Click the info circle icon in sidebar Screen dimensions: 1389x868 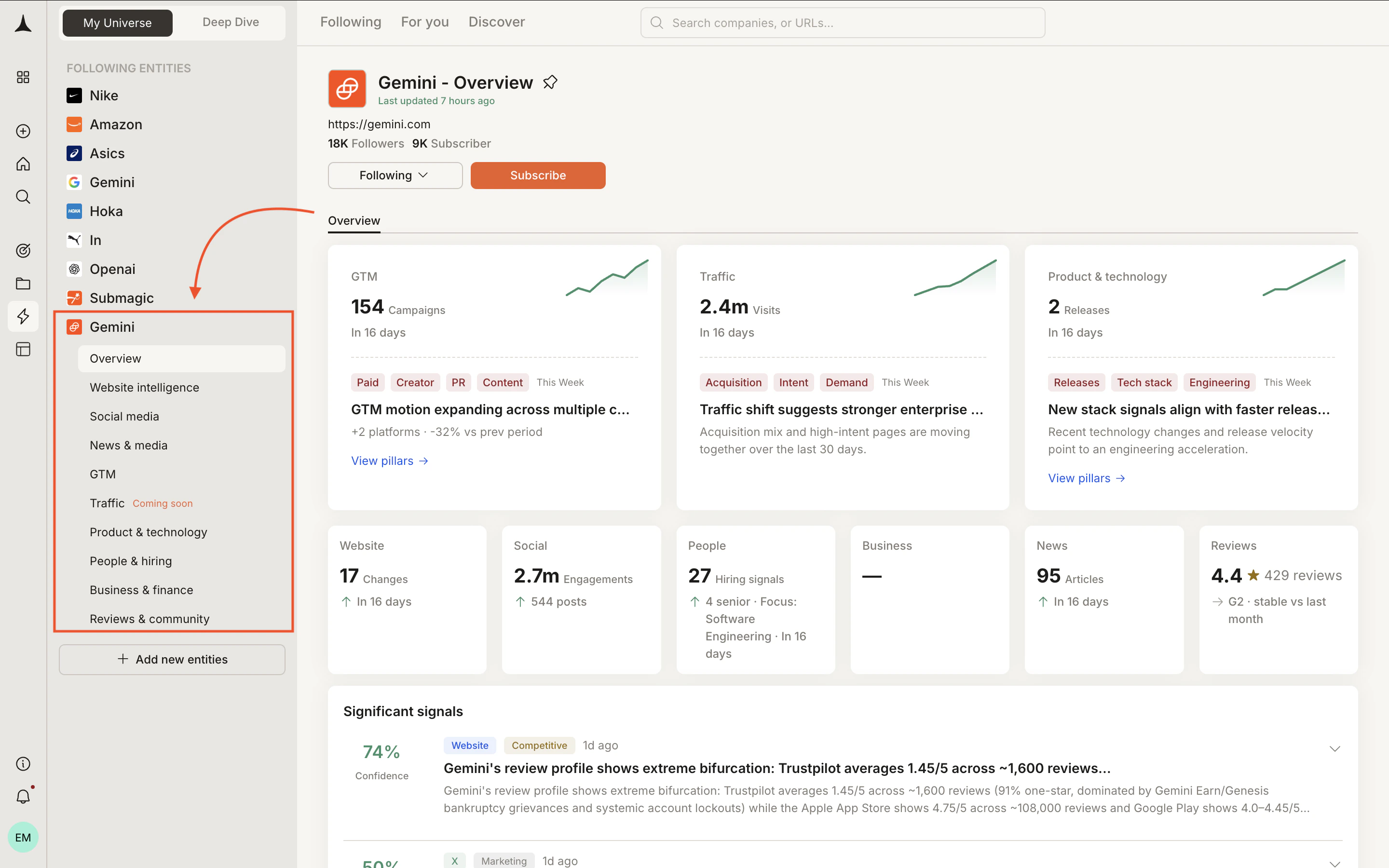pos(23,763)
